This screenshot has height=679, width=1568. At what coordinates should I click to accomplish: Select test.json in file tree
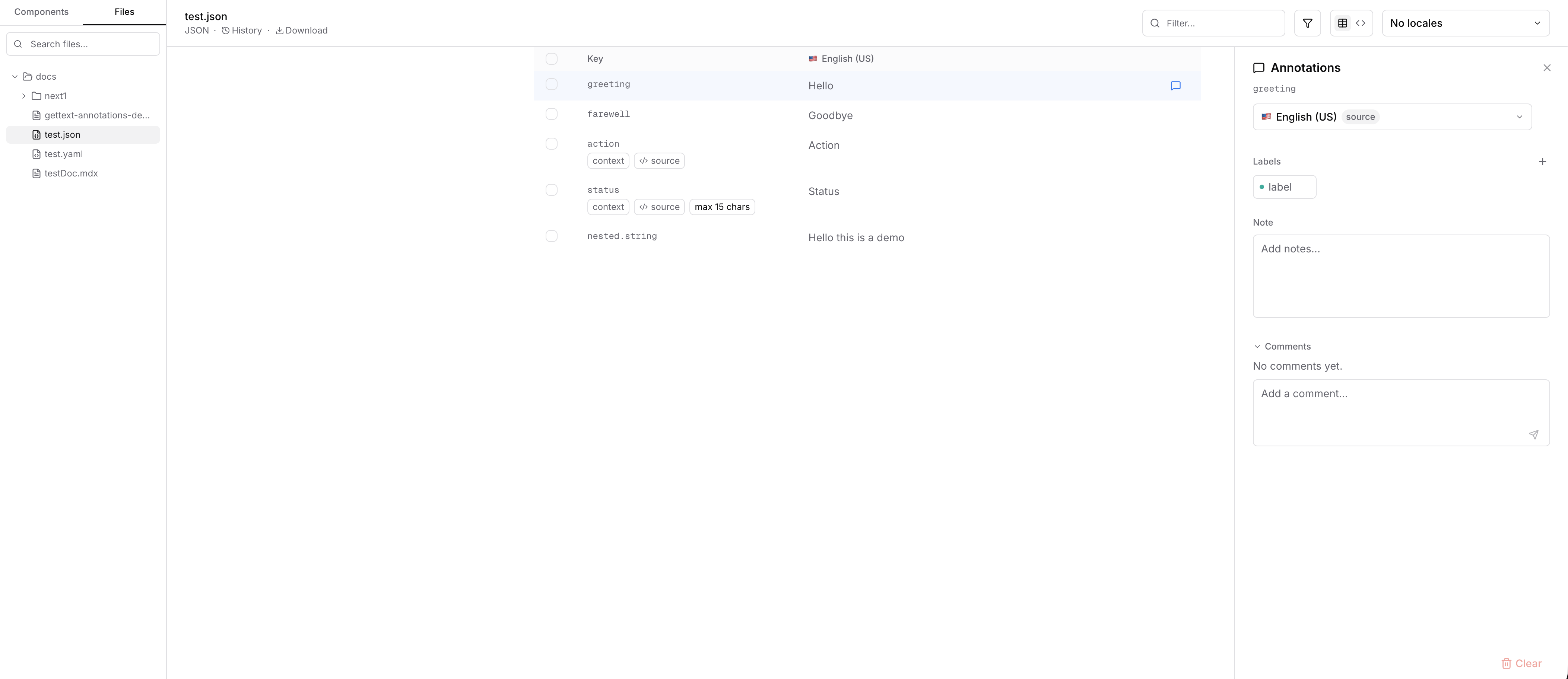point(83,134)
